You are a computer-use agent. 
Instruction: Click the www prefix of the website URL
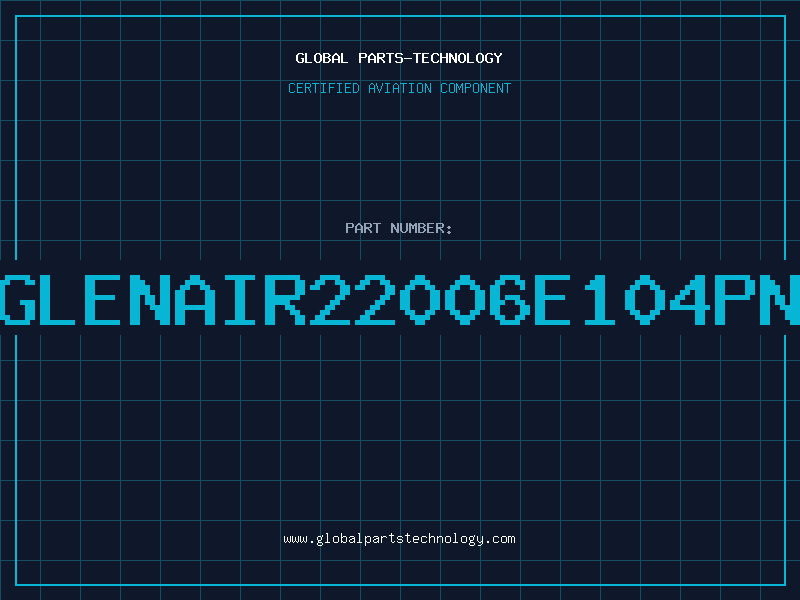click(295, 539)
